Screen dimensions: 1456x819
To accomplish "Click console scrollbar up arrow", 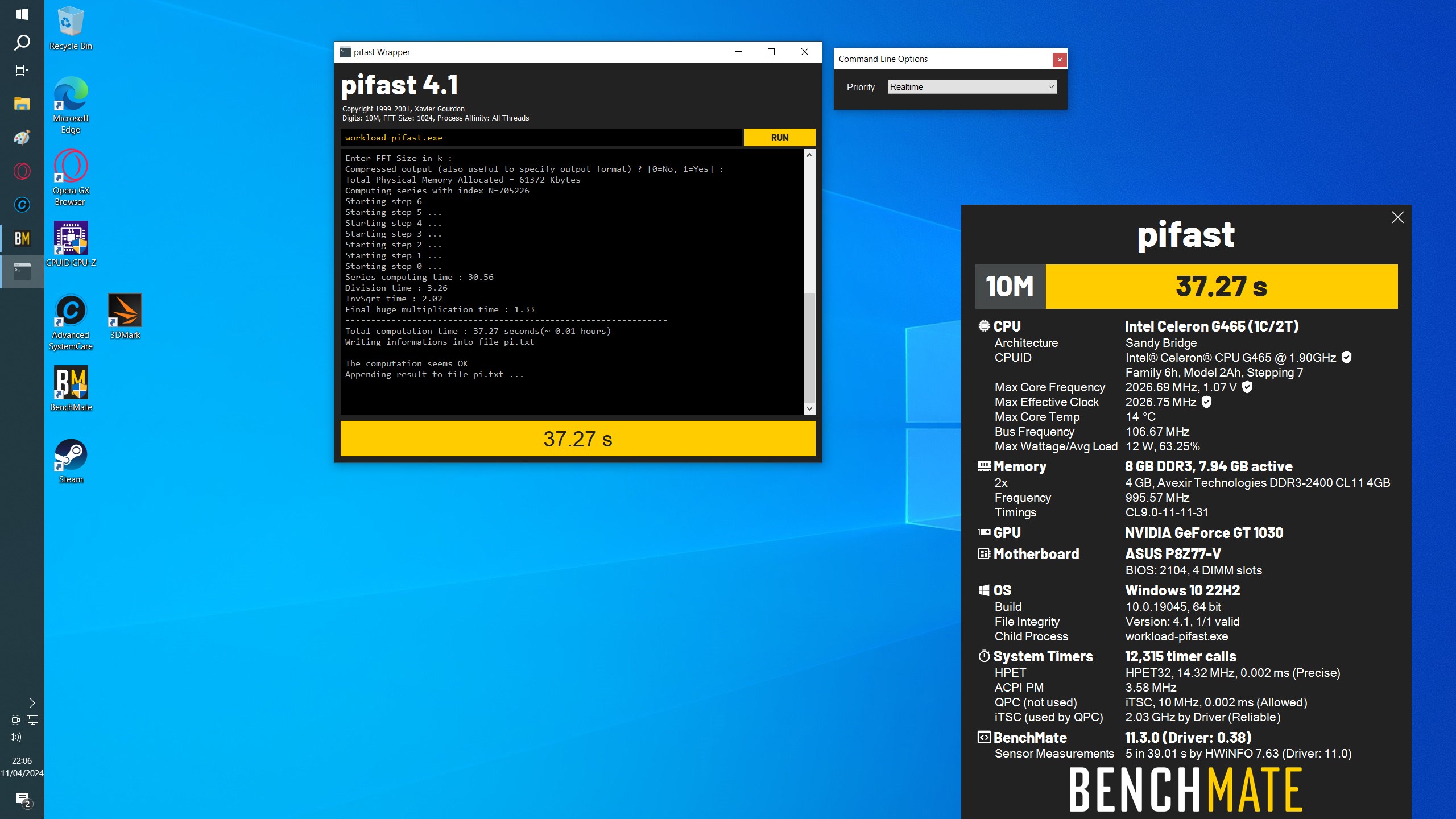I will tap(809, 155).
